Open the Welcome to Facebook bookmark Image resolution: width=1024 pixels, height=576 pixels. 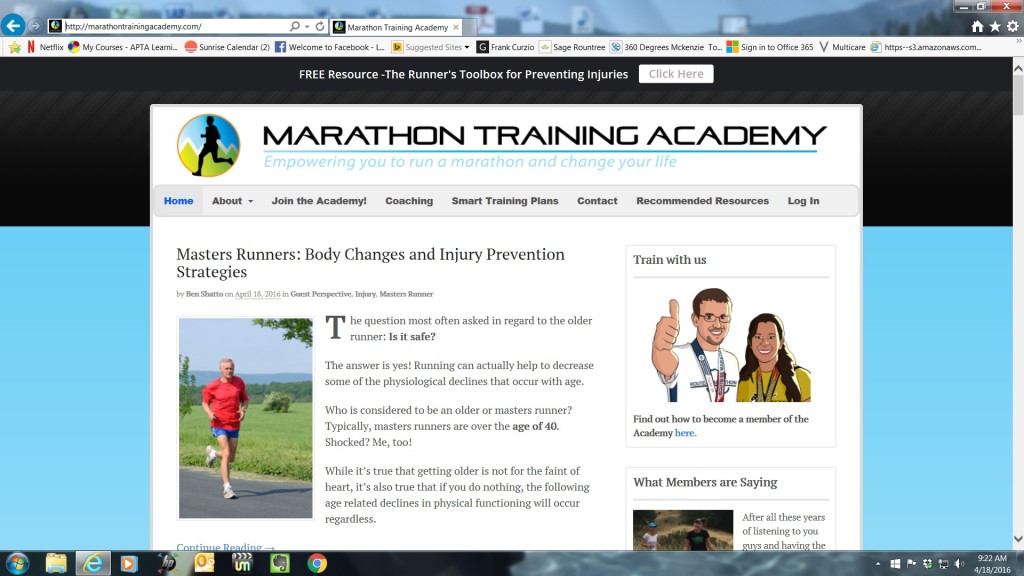pos(330,47)
